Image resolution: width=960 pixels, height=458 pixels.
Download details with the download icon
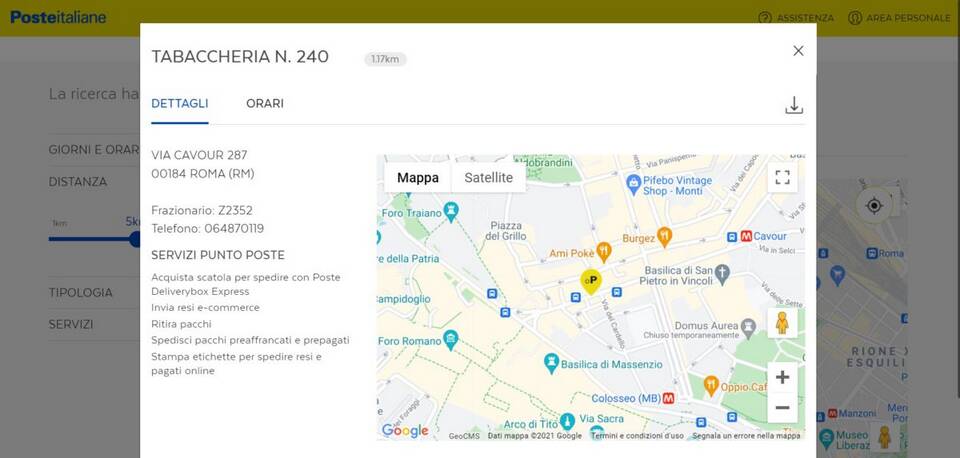click(x=793, y=105)
